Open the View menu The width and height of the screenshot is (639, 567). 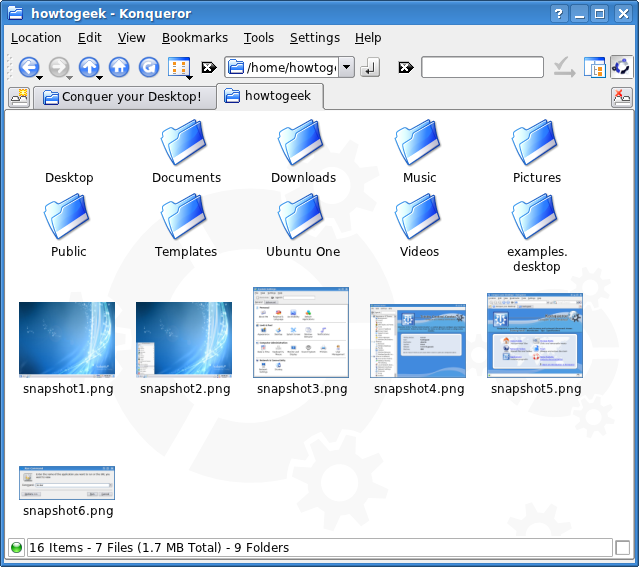pos(131,38)
